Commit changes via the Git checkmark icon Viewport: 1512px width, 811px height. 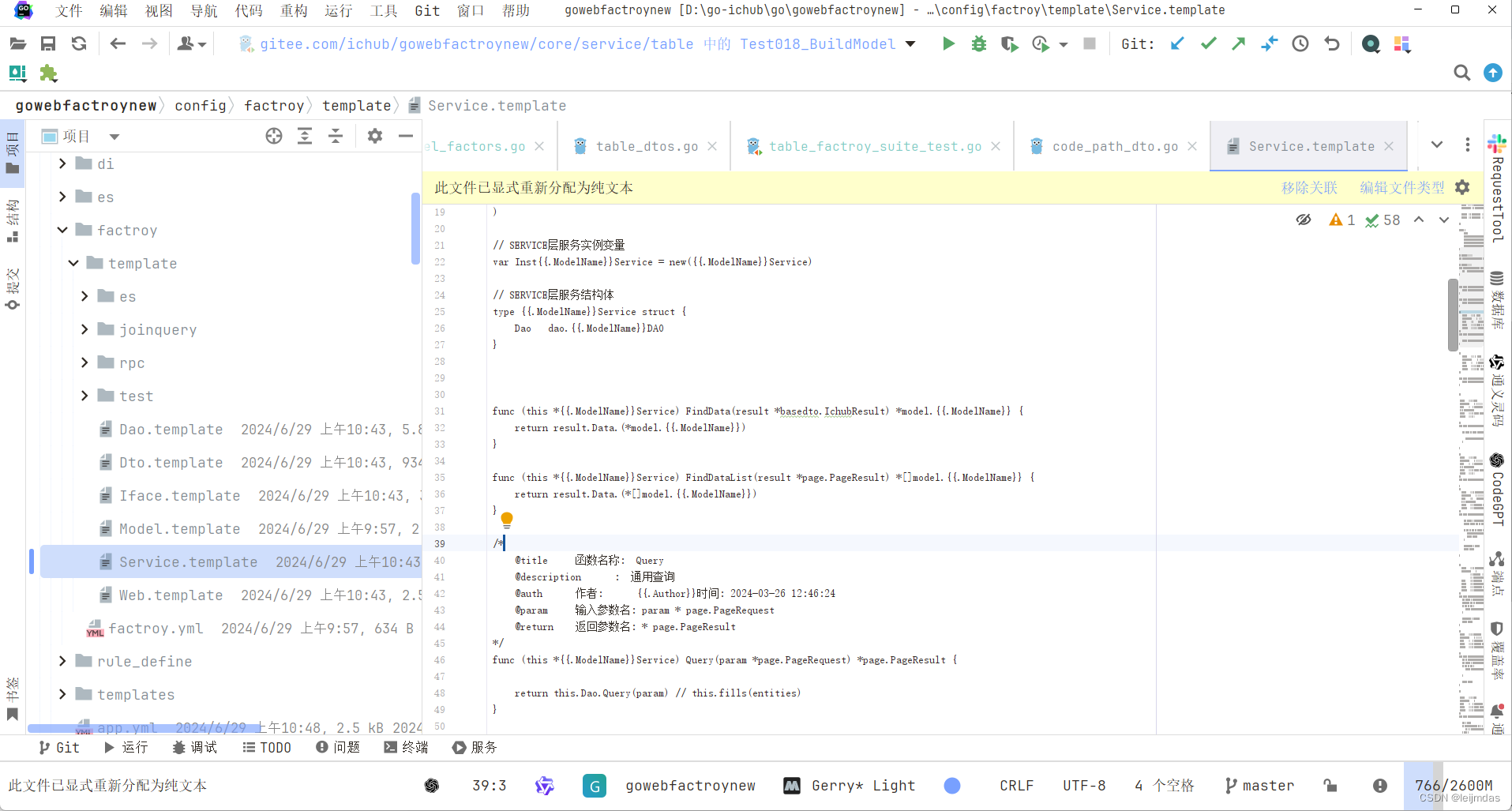tap(1207, 44)
